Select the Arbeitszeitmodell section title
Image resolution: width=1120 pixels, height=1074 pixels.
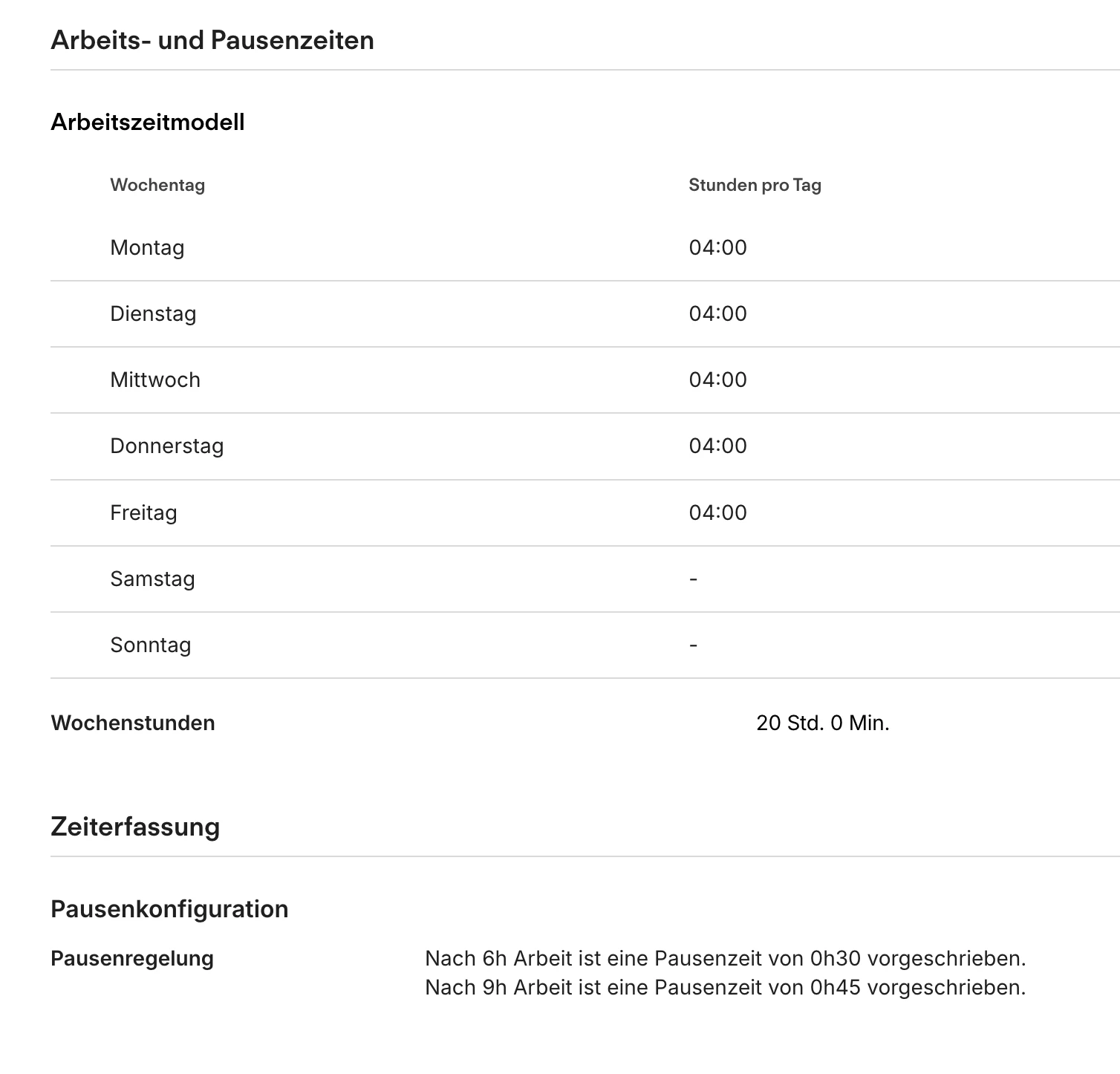pyautogui.click(x=147, y=122)
